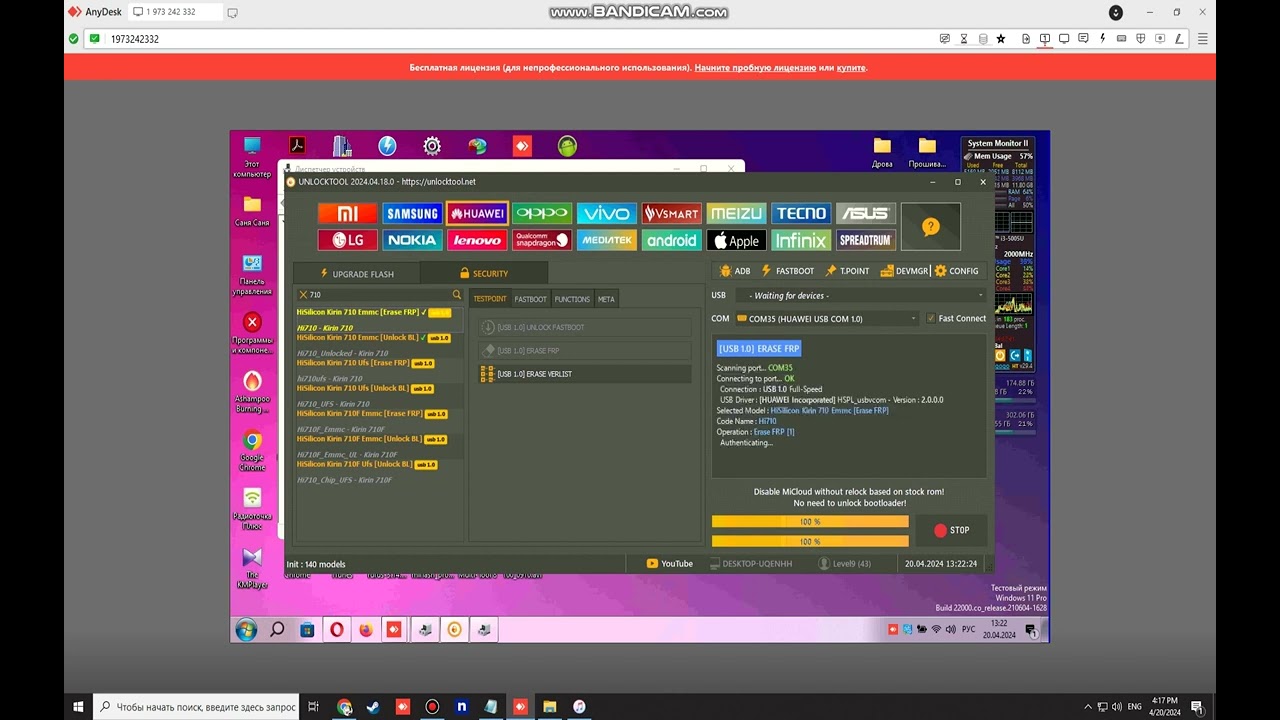Open the ADB toolbar button
Viewport: 1280px width, 720px height.
click(735, 271)
